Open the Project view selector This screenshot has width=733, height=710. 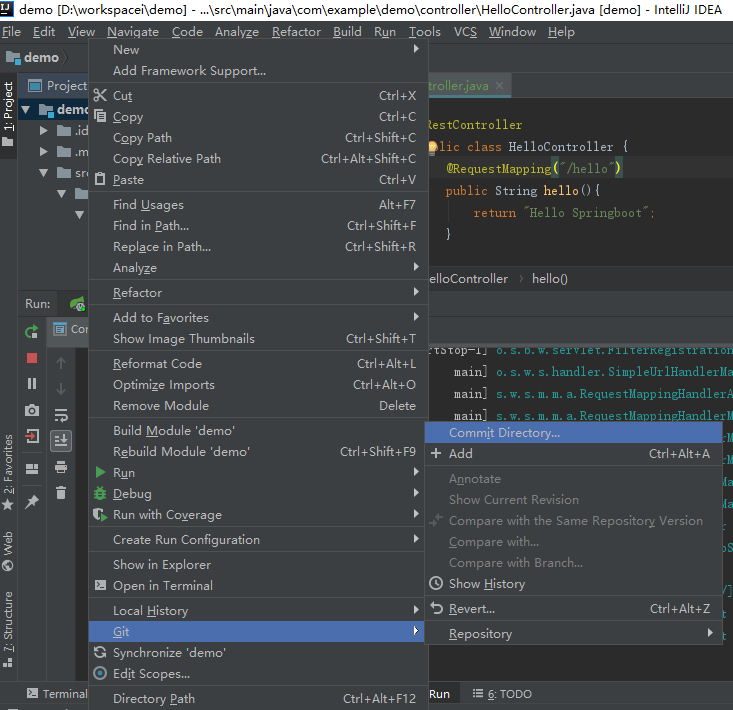tap(57, 86)
